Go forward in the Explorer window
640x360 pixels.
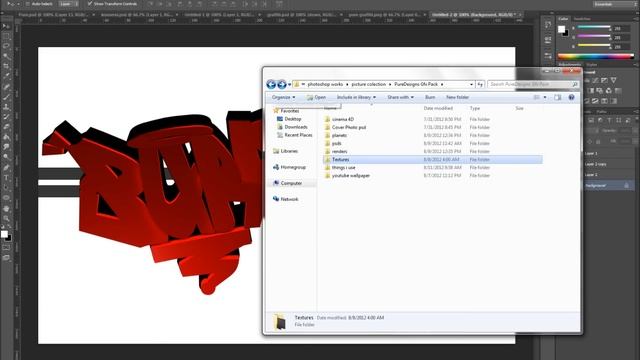point(282,84)
